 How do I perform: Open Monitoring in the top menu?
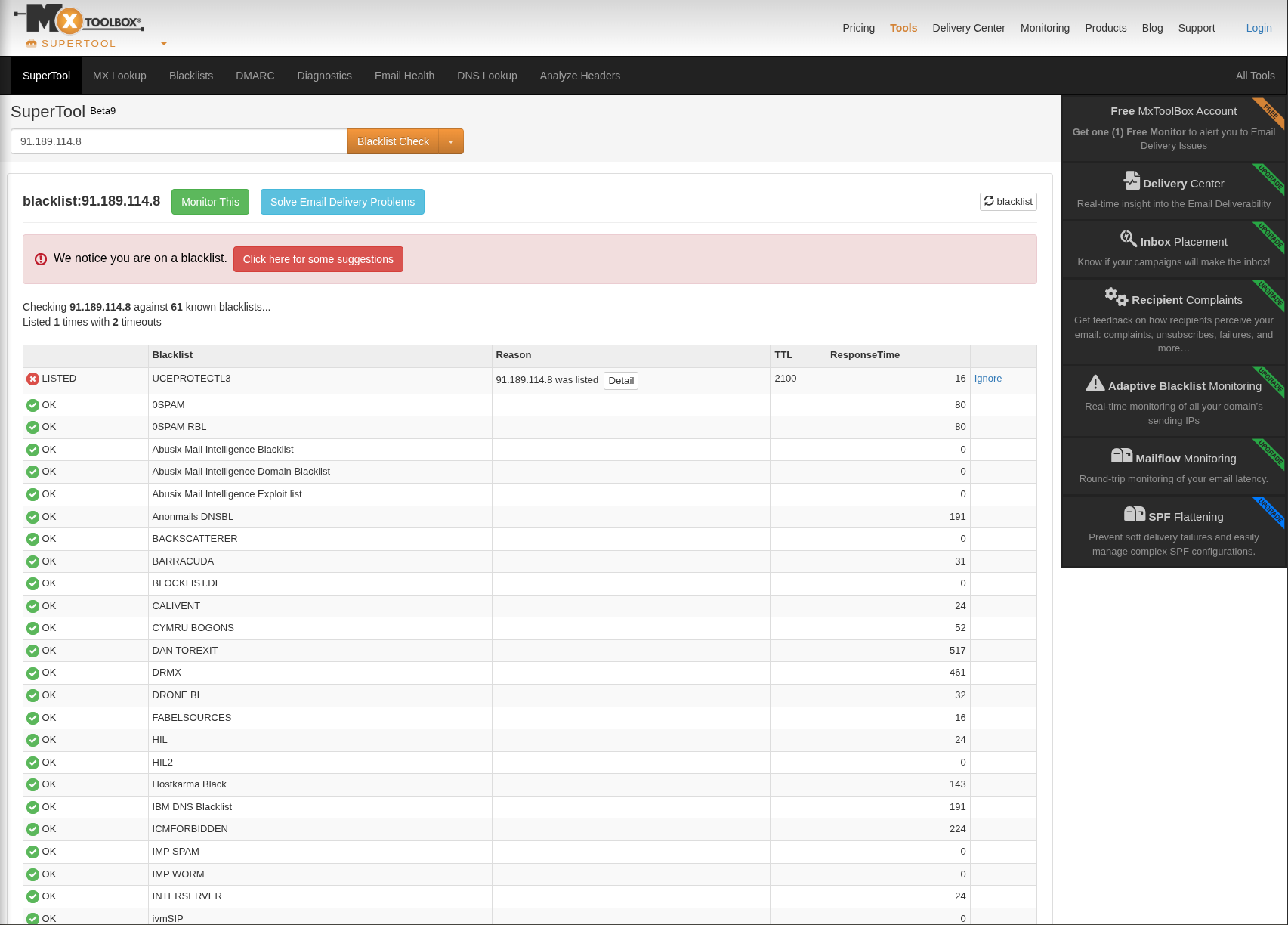pyautogui.click(x=1045, y=28)
